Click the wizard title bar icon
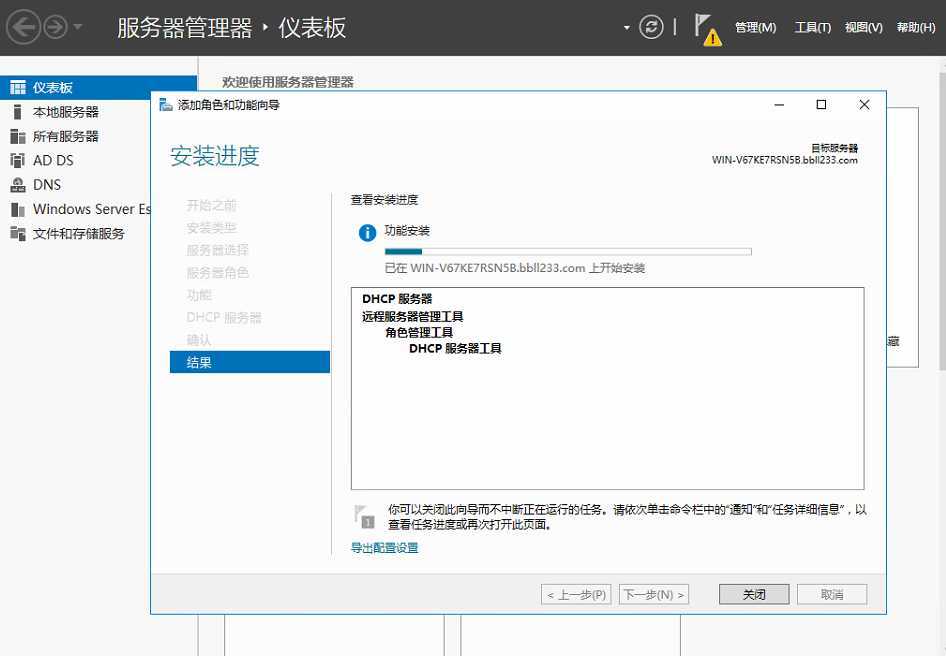 pos(166,105)
